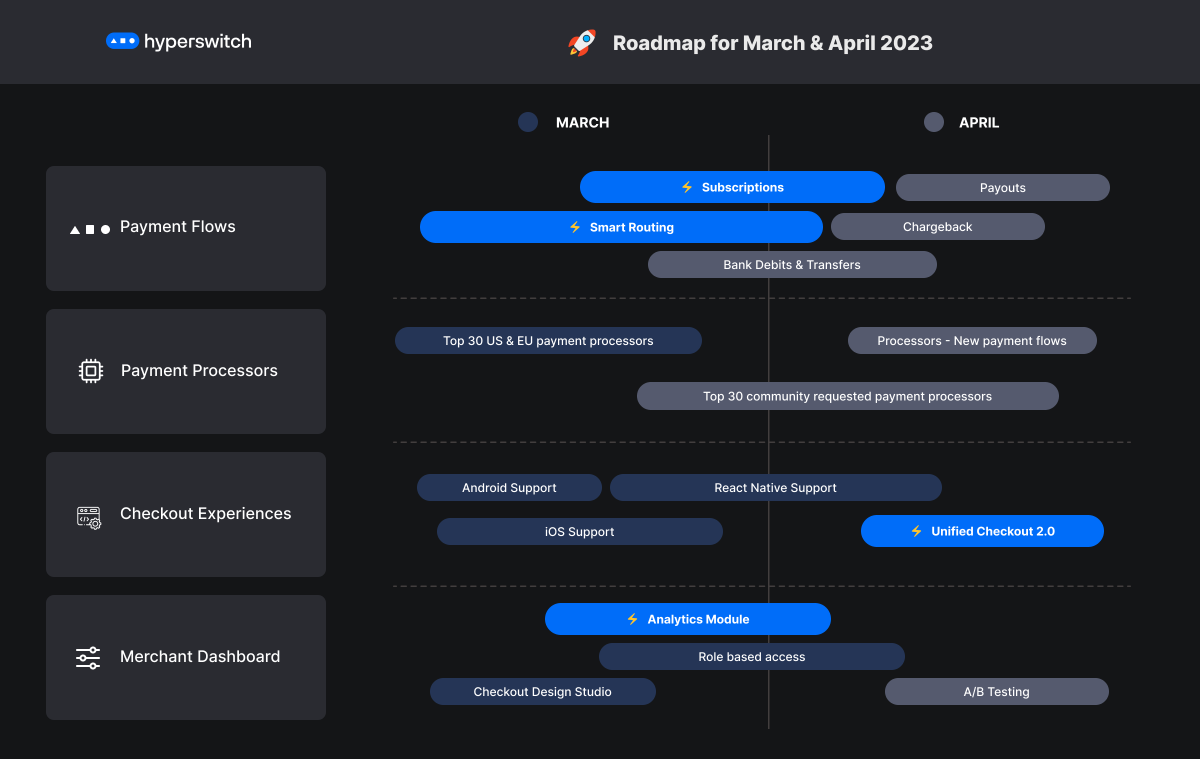Select the MARCH column heading
1200x759 pixels.
pyautogui.click(x=582, y=122)
